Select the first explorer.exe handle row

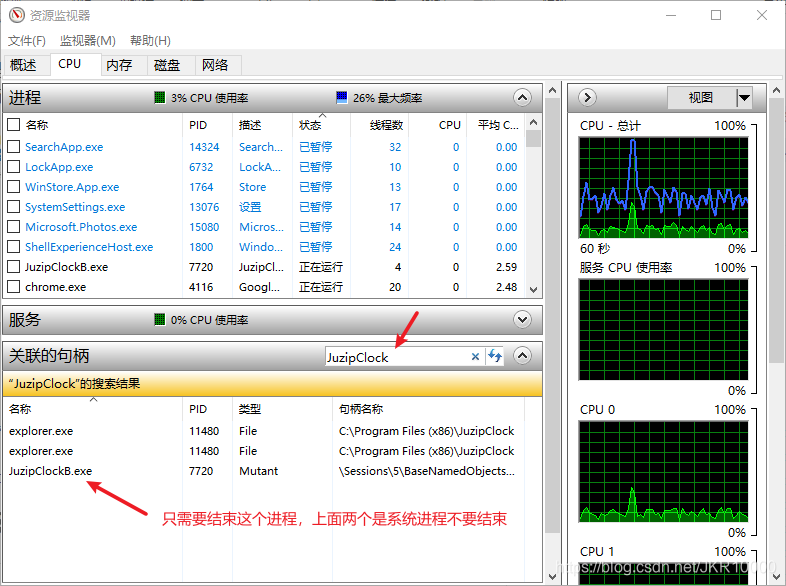pyautogui.click(x=264, y=431)
